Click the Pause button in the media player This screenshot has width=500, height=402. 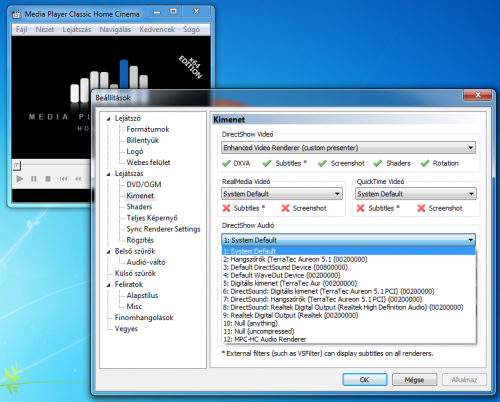pyautogui.click(x=34, y=179)
